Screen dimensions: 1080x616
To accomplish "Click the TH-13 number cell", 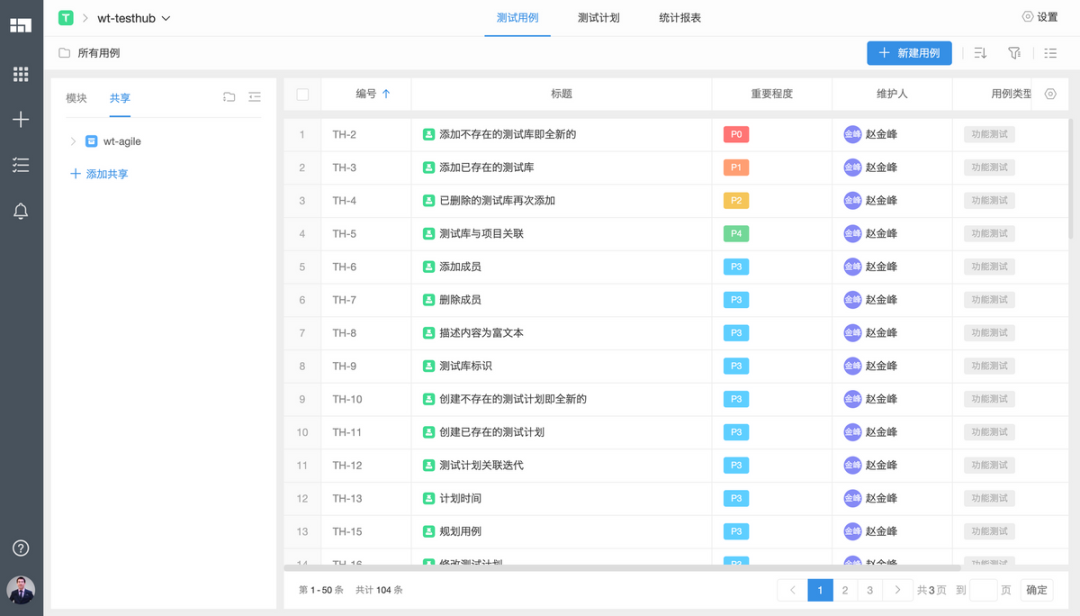I will point(347,498).
